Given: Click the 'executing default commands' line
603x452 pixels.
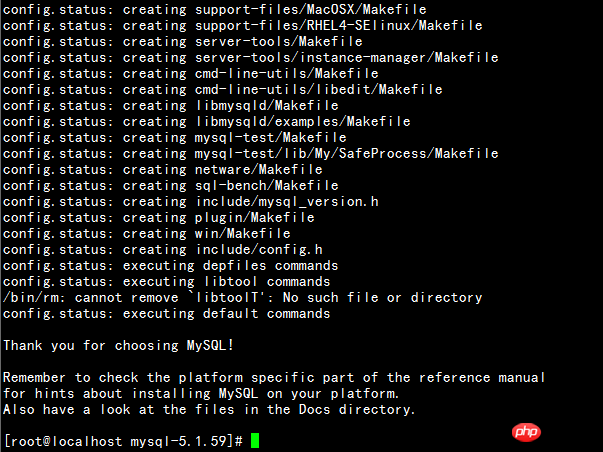Looking at the screenshot, I should 167,314.
